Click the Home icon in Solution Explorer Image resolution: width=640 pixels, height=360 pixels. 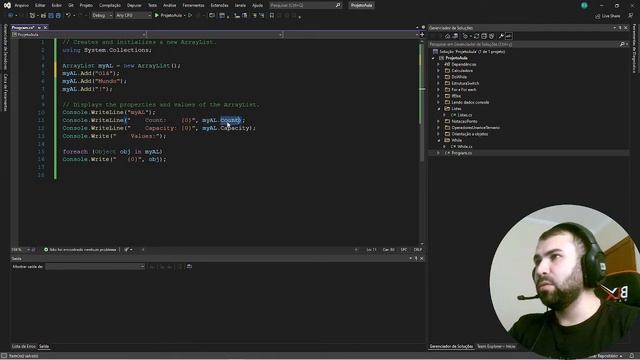[x=447, y=36]
